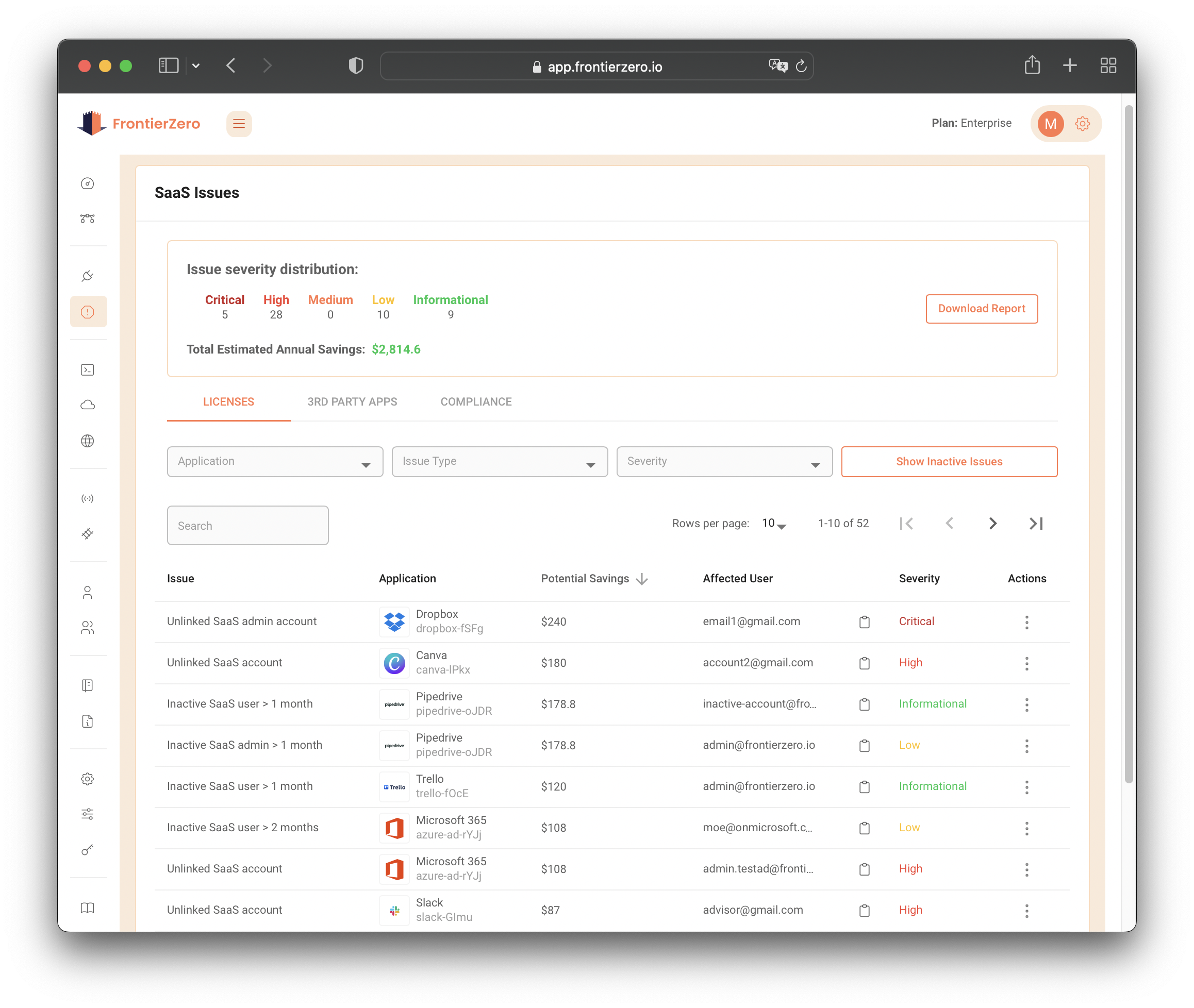Open the dashboard gauge icon in sidebar
This screenshot has height=1008, width=1194.
tap(88, 183)
